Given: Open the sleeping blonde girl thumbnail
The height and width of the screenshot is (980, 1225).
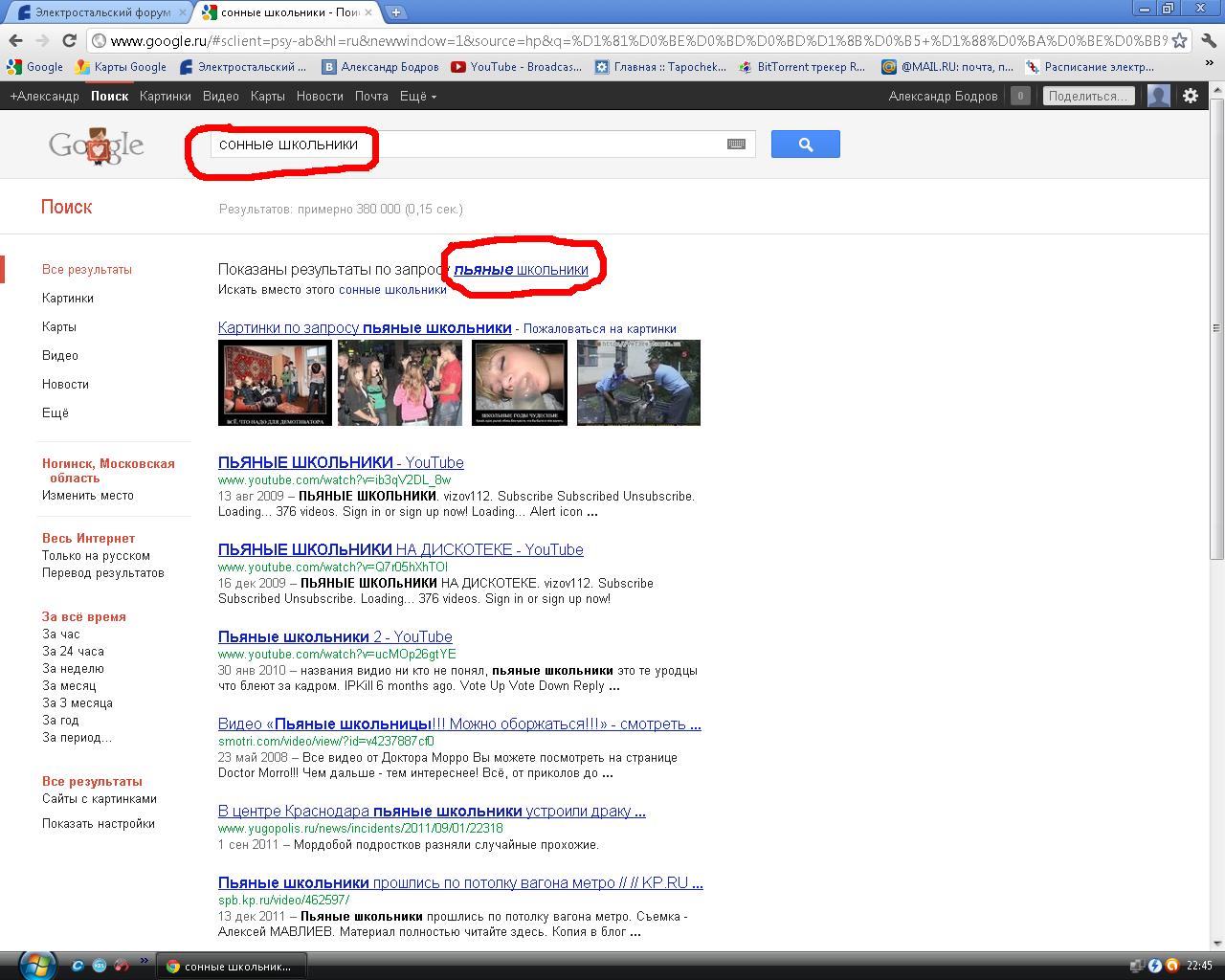Looking at the screenshot, I should 520,382.
